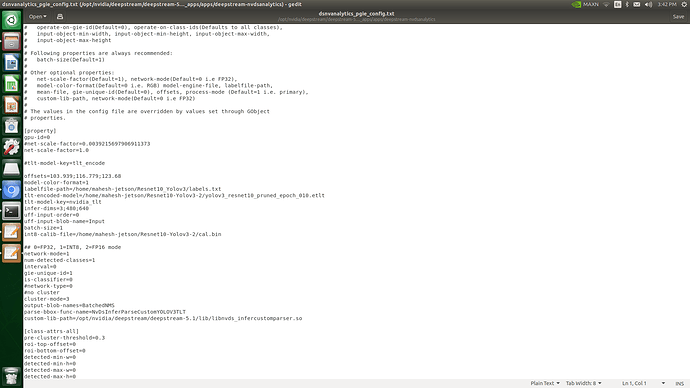Open the mail messaging indicator
Screen dimensions: 690x388
(637, 4)
